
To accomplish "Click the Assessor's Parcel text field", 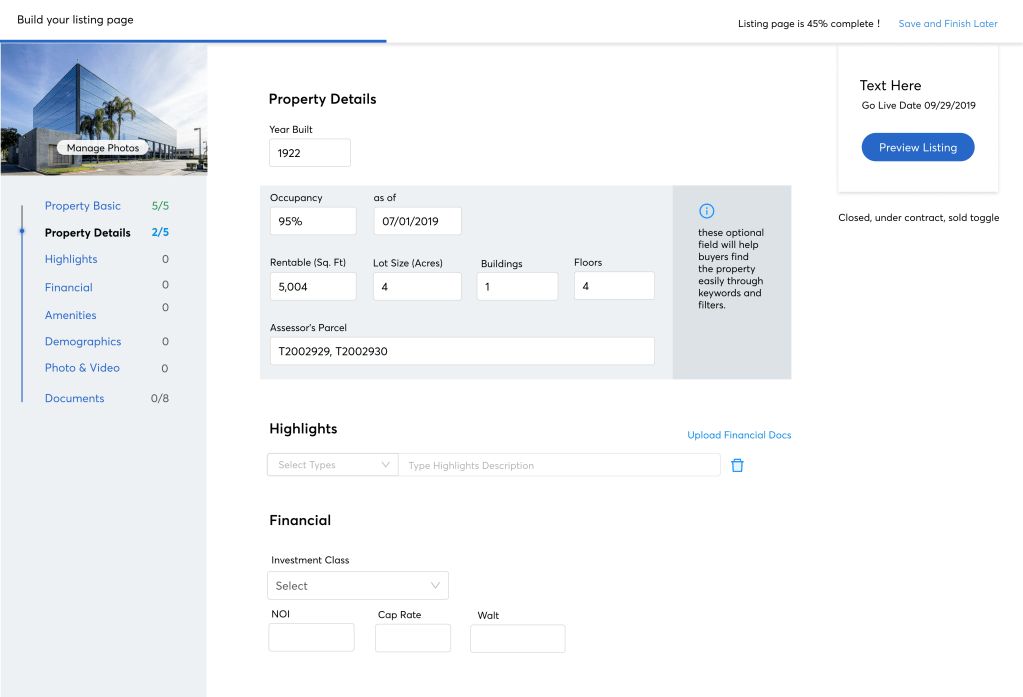I will (461, 351).
